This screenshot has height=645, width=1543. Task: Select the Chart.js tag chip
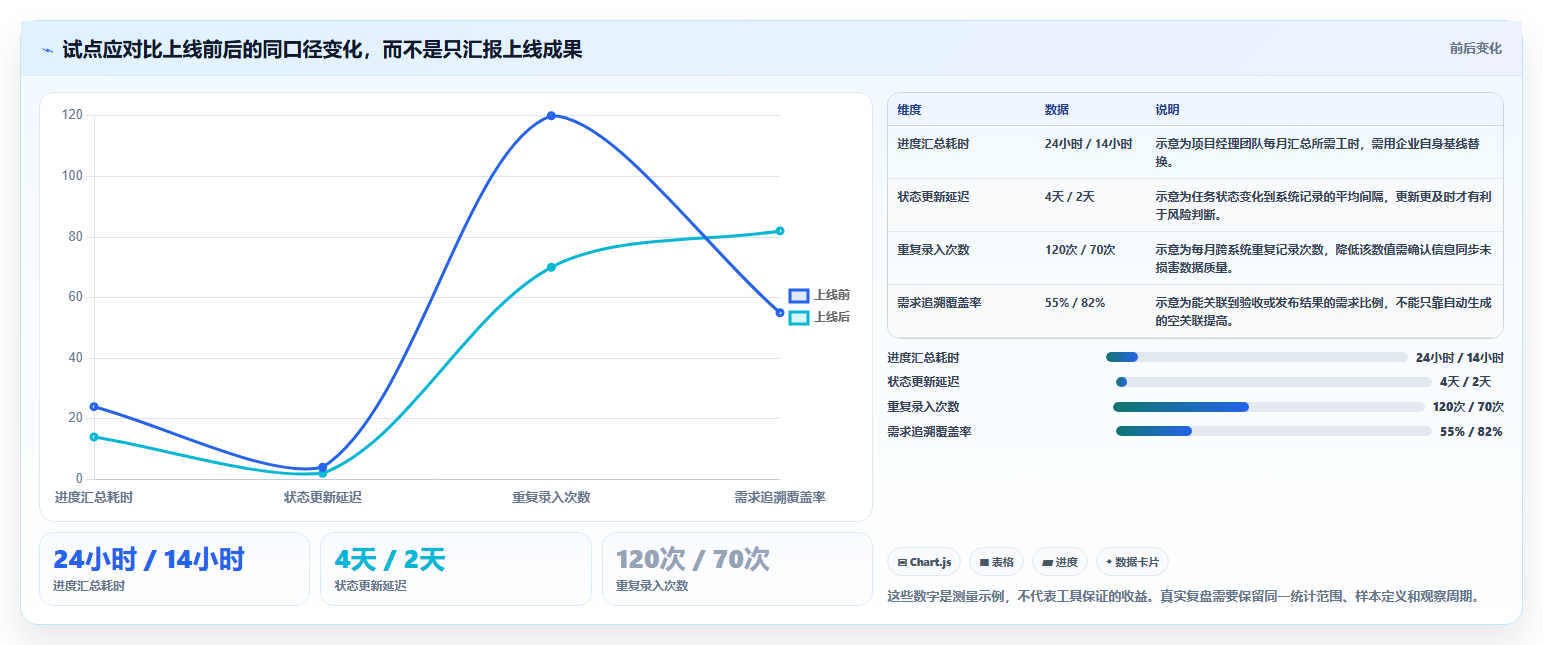coord(925,562)
